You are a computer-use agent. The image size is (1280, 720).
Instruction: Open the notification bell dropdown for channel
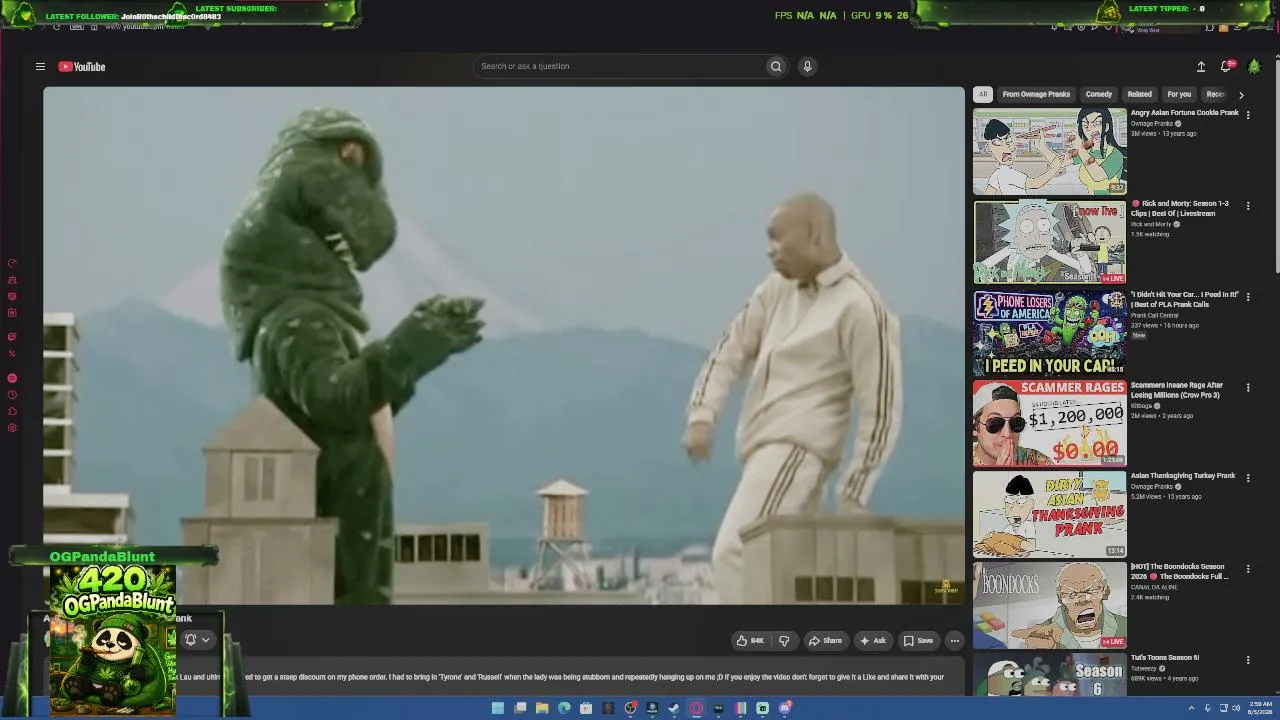pyautogui.click(x=197, y=640)
